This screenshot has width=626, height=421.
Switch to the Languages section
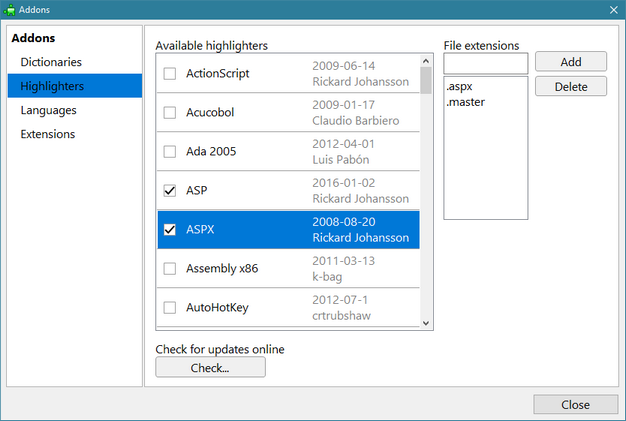(x=48, y=110)
